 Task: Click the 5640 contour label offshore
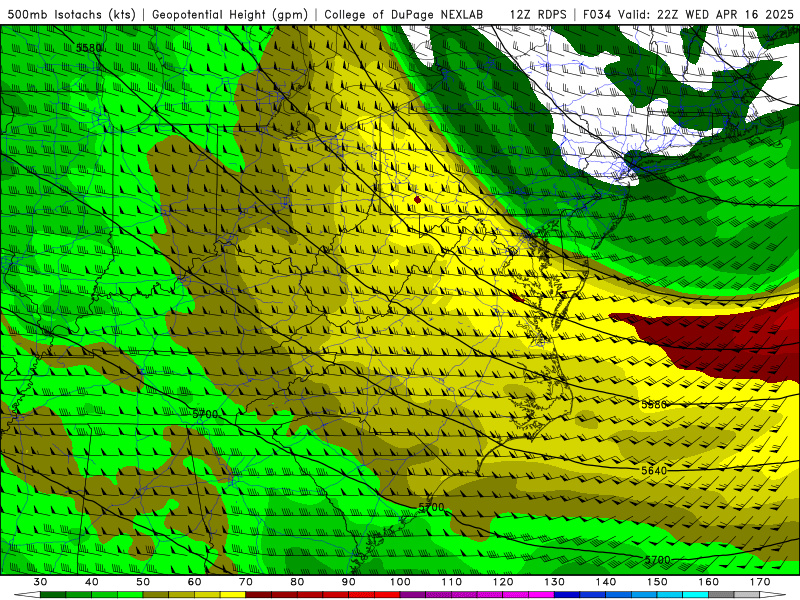coord(654,470)
